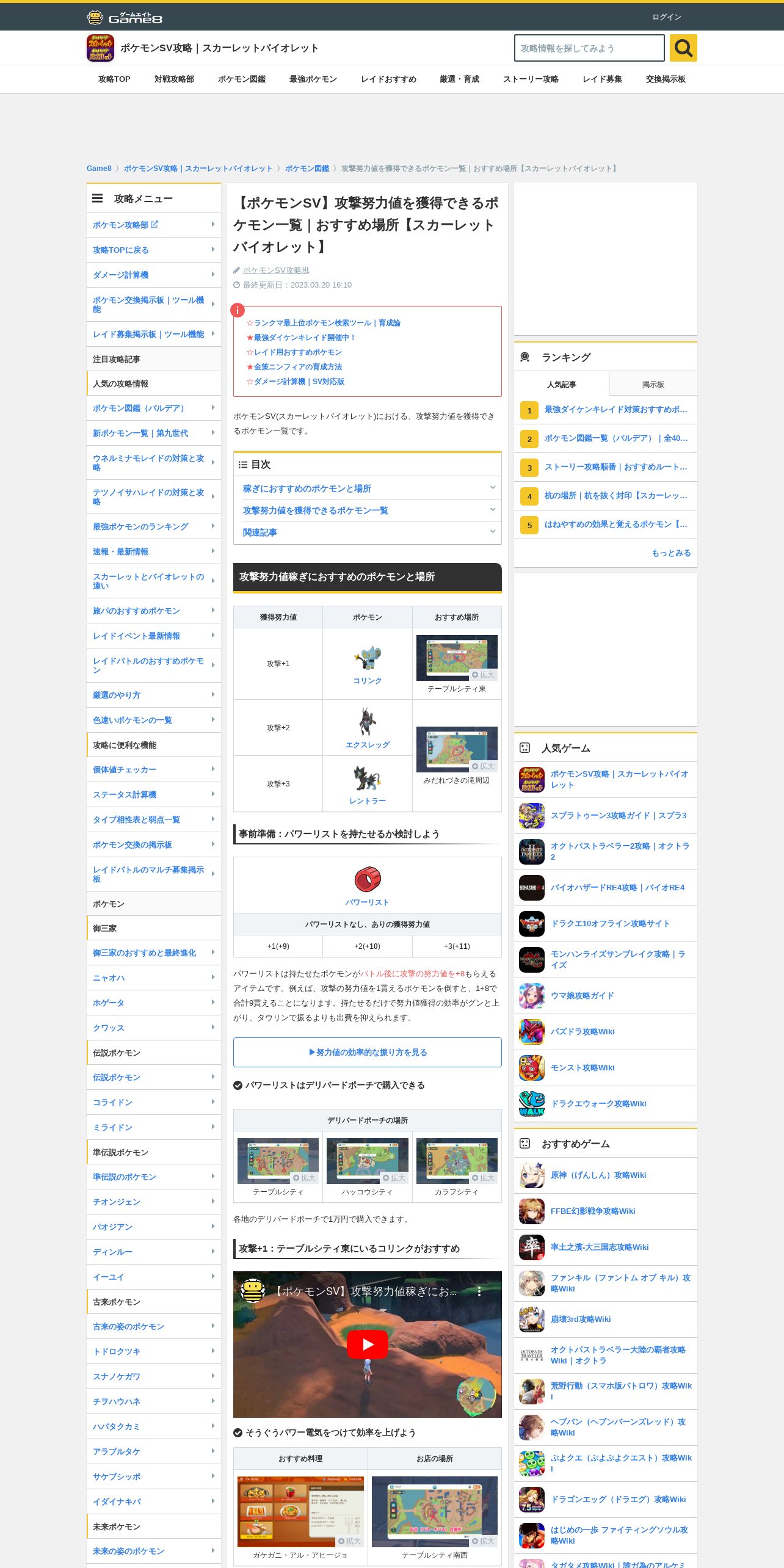Click the パズドラ game icon

(531, 1031)
